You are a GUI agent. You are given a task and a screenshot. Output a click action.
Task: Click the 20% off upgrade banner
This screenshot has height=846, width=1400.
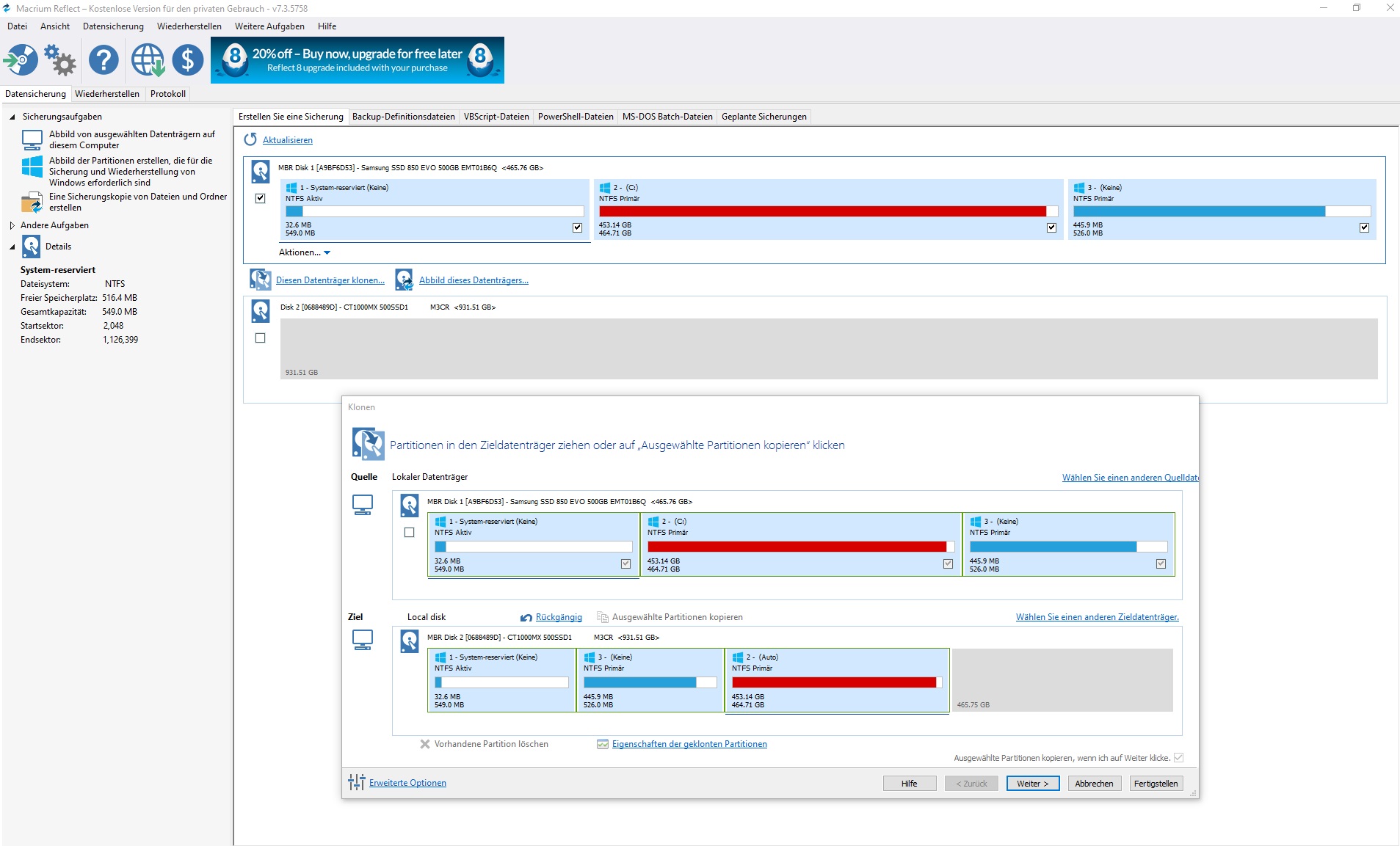(358, 59)
